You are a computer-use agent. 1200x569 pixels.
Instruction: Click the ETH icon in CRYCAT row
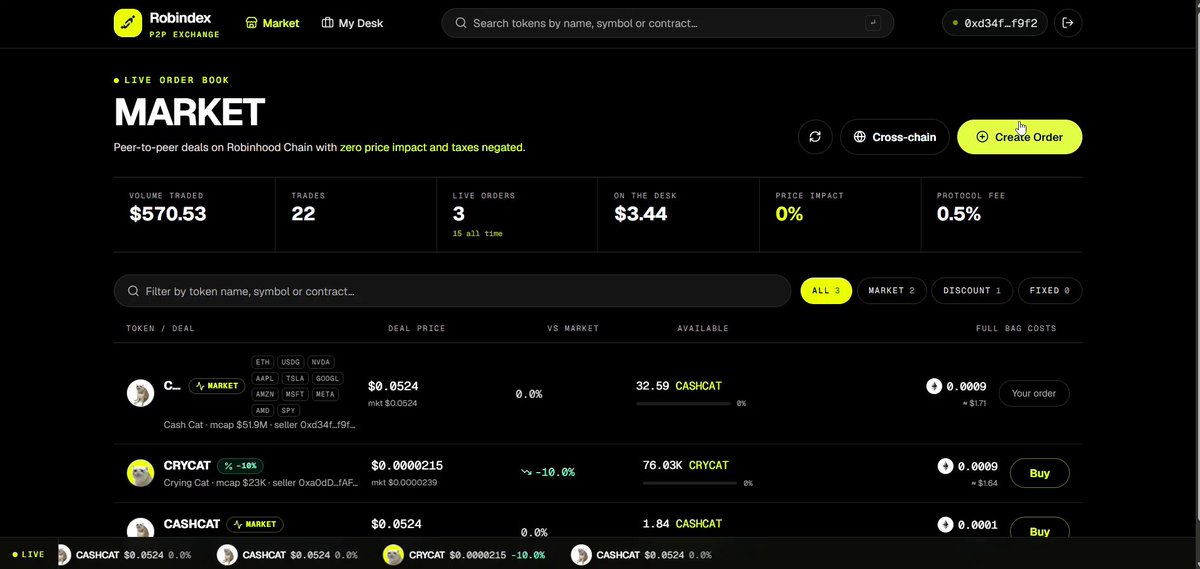pyautogui.click(x=945, y=466)
